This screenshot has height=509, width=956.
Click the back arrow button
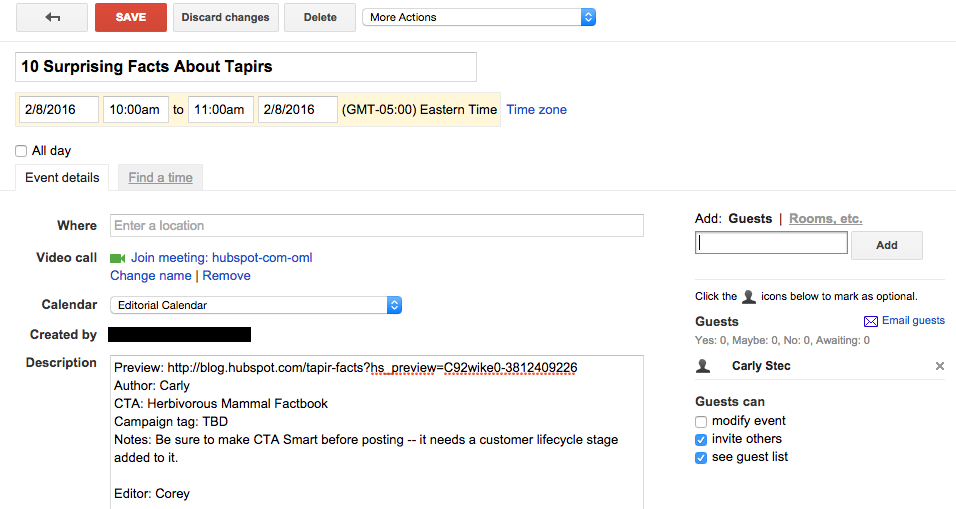[x=52, y=17]
